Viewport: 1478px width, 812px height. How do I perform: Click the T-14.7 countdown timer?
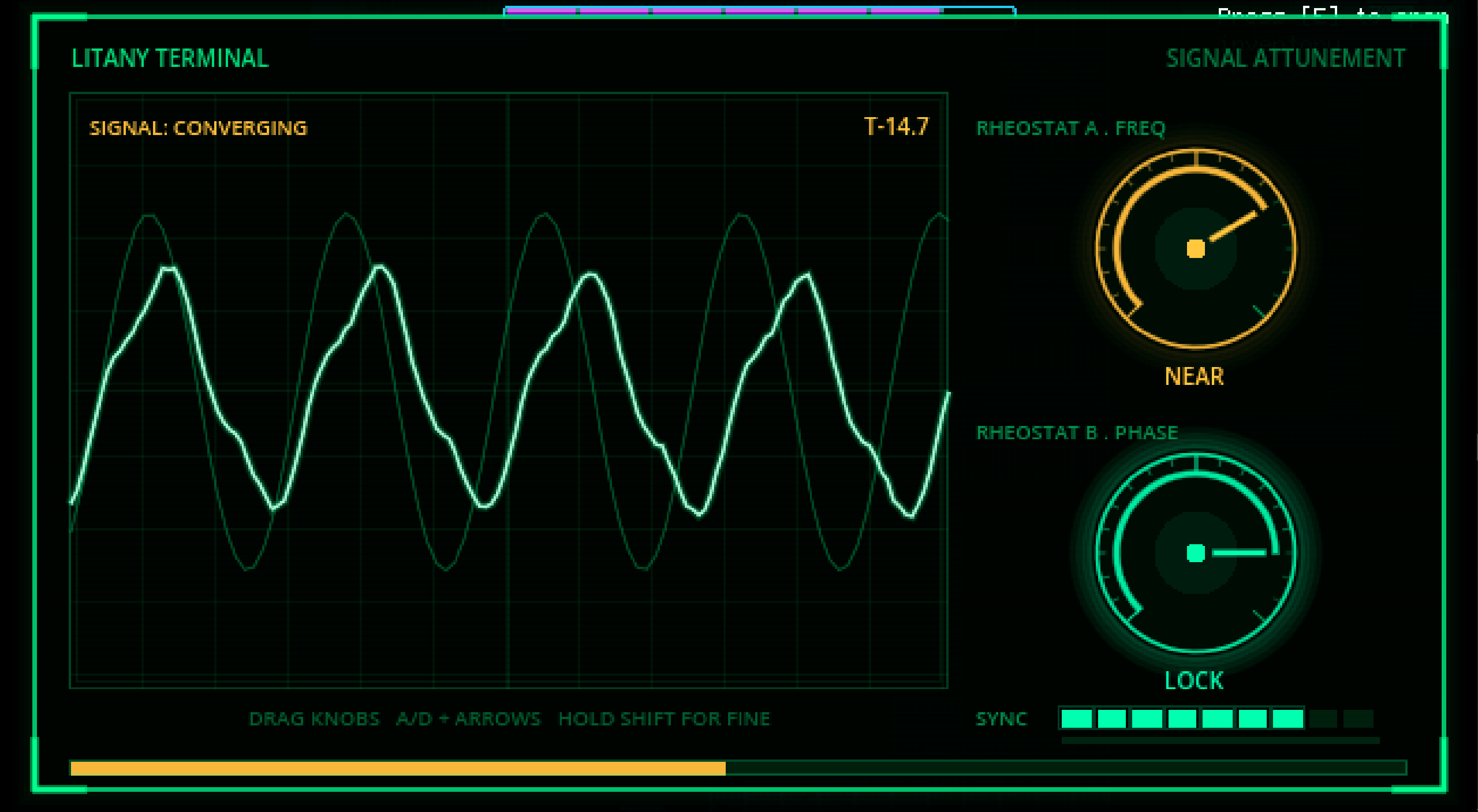pyautogui.click(x=896, y=127)
